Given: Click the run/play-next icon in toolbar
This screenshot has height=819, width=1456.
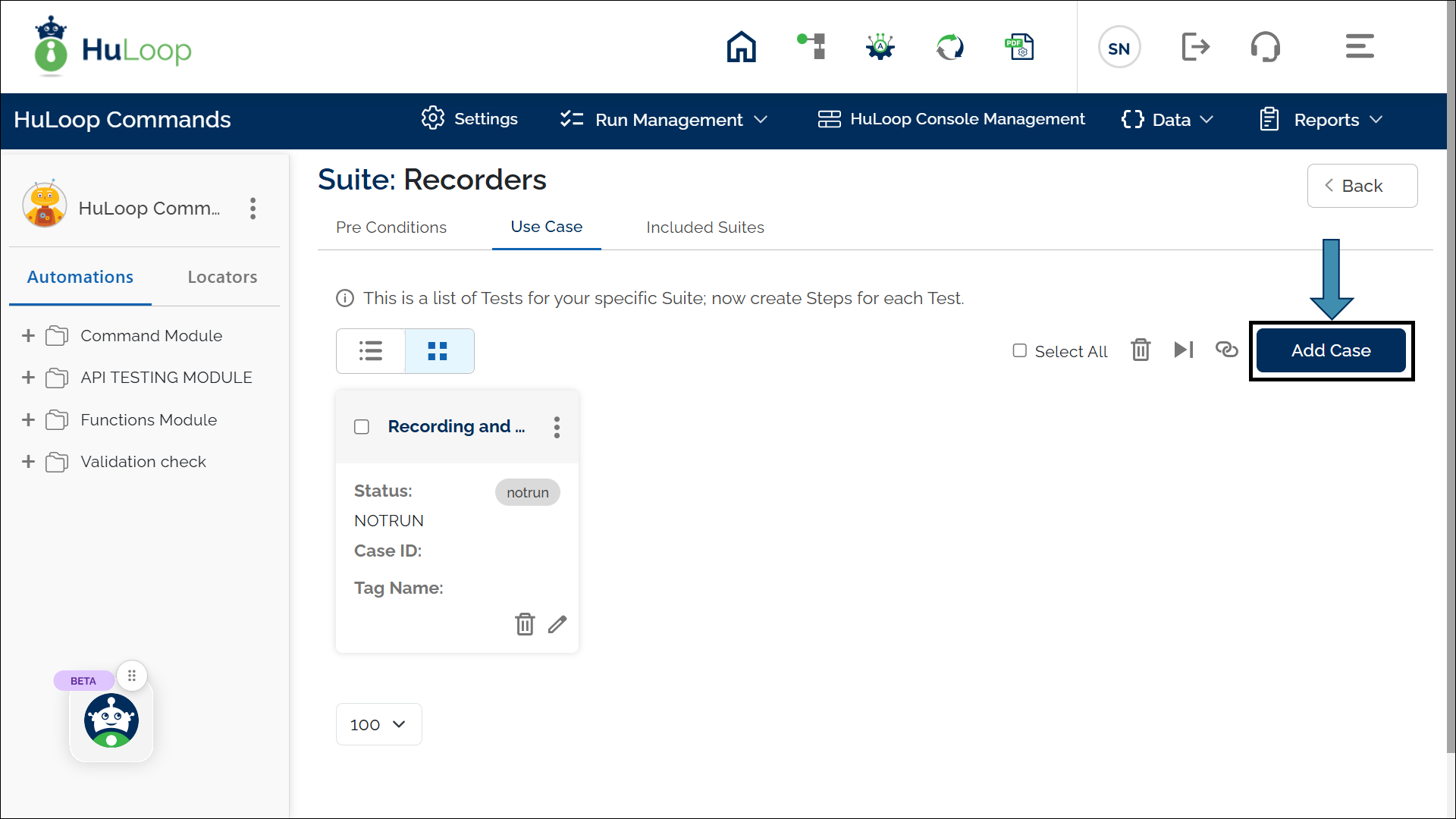Looking at the screenshot, I should (x=1183, y=350).
